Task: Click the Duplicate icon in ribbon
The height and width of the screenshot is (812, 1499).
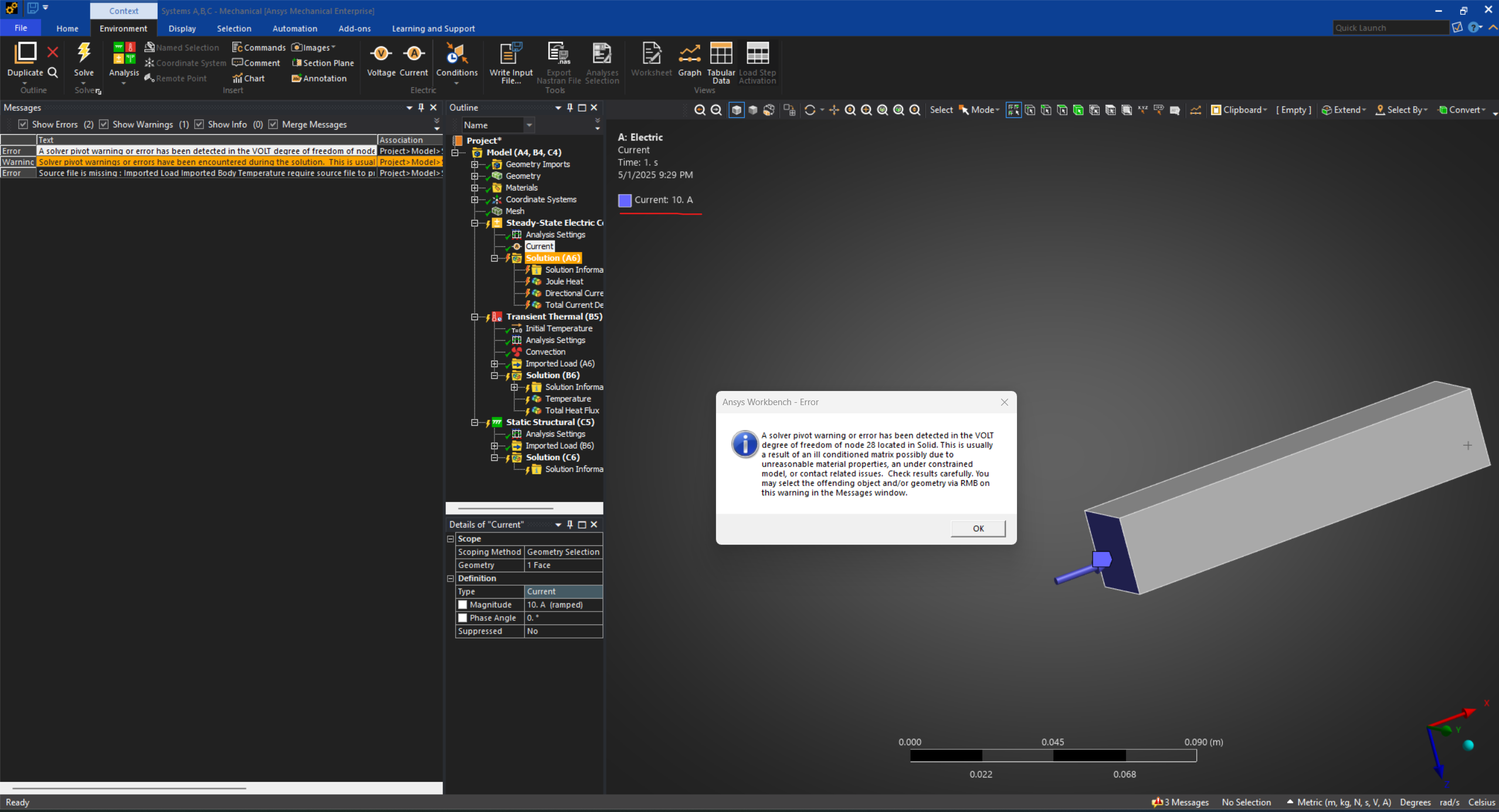Action: click(25, 53)
